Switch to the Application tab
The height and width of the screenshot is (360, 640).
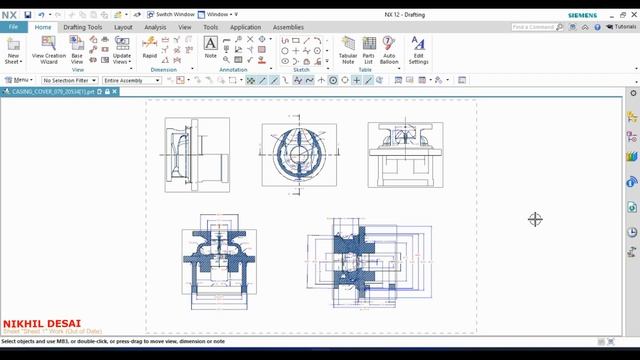(245, 27)
